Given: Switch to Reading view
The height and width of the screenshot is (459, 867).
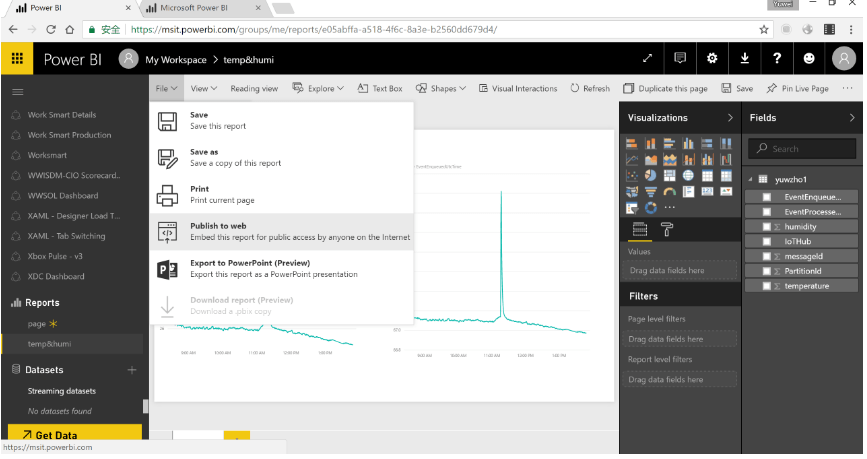Looking at the screenshot, I should (254, 88).
